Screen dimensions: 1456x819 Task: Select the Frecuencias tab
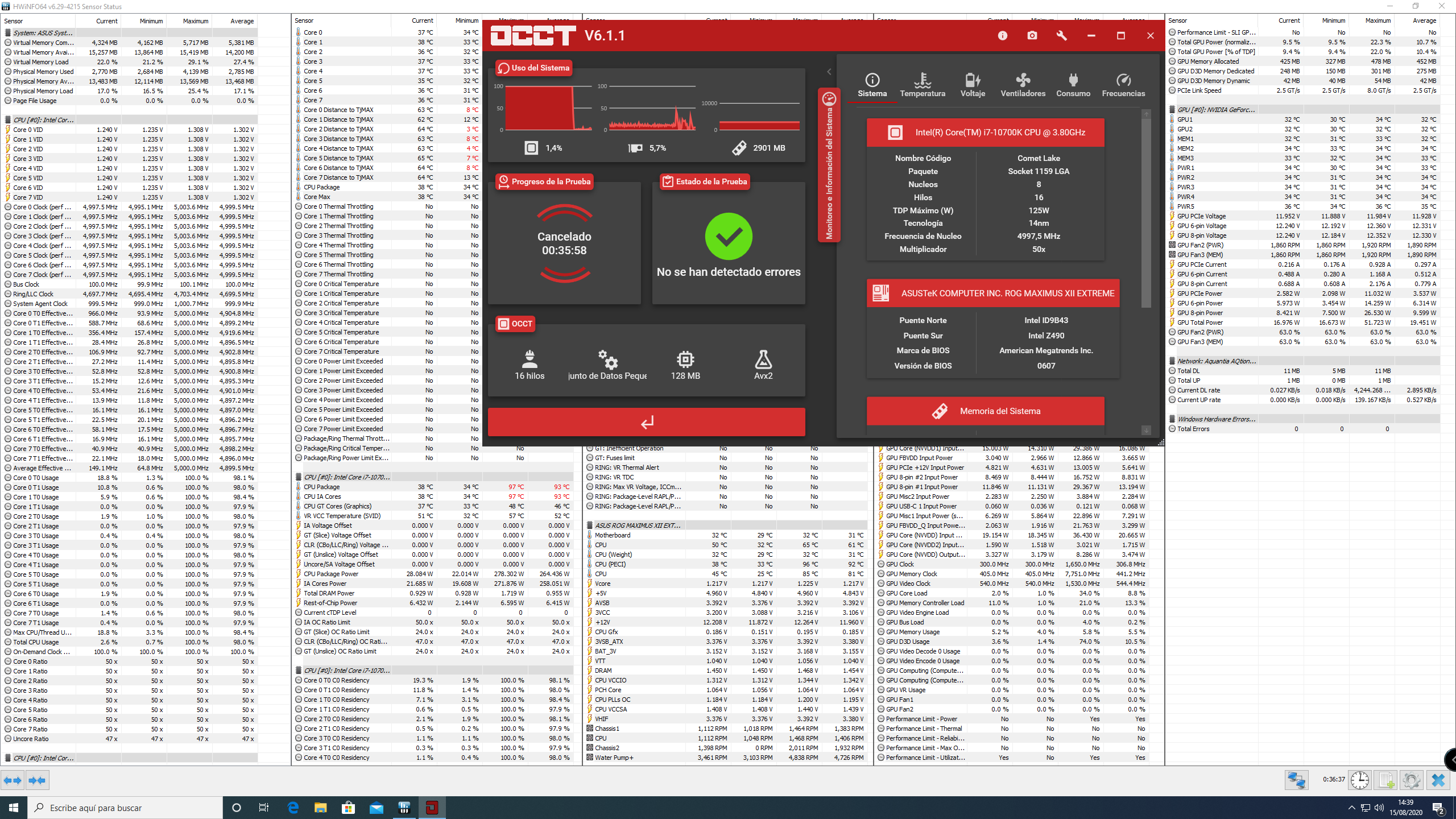pos(1123,85)
